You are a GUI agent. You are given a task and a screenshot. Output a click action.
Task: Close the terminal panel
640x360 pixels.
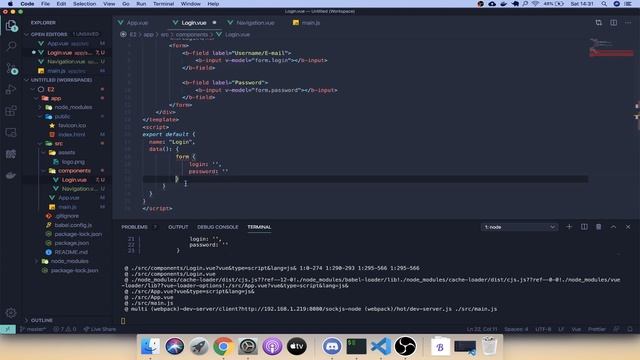tap(628, 227)
